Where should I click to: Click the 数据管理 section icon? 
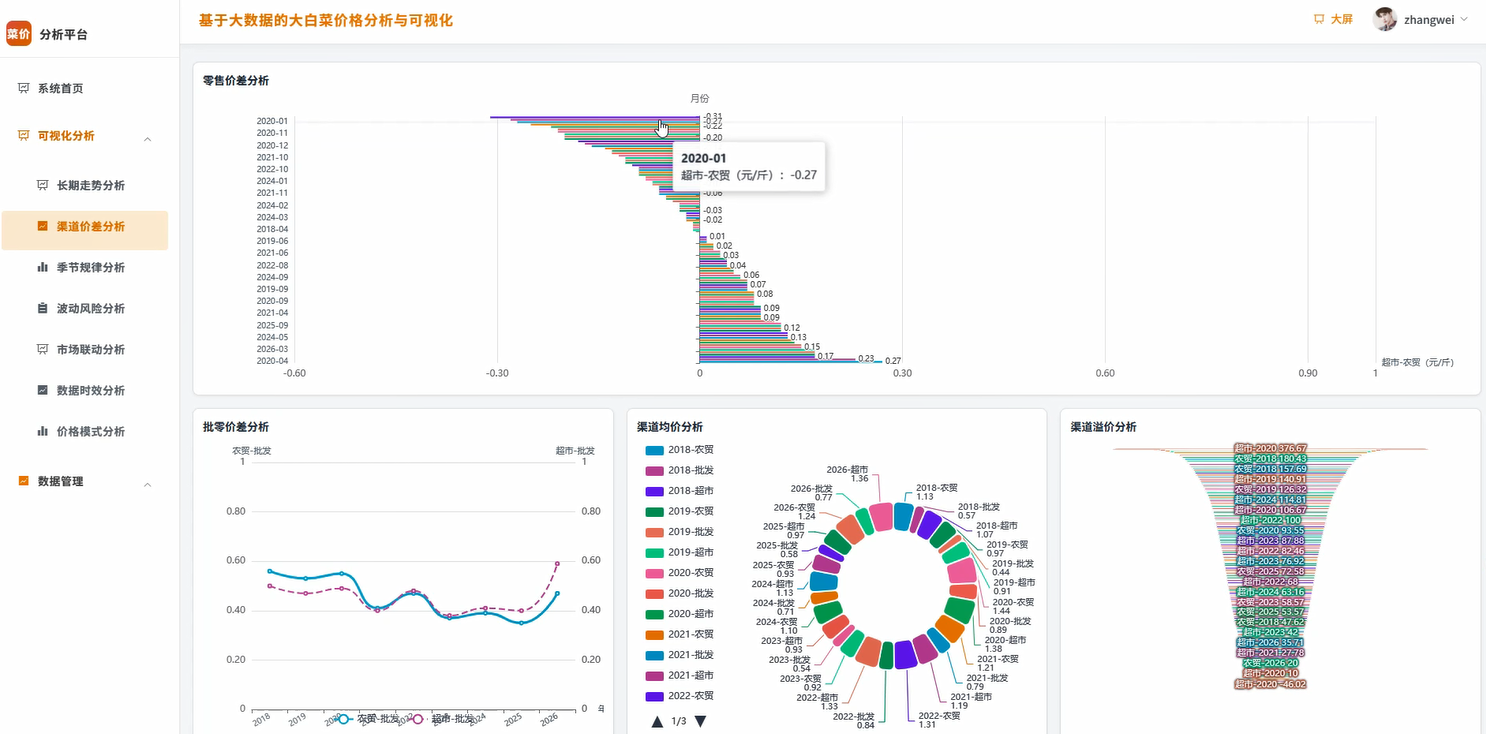[x=24, y=481]
